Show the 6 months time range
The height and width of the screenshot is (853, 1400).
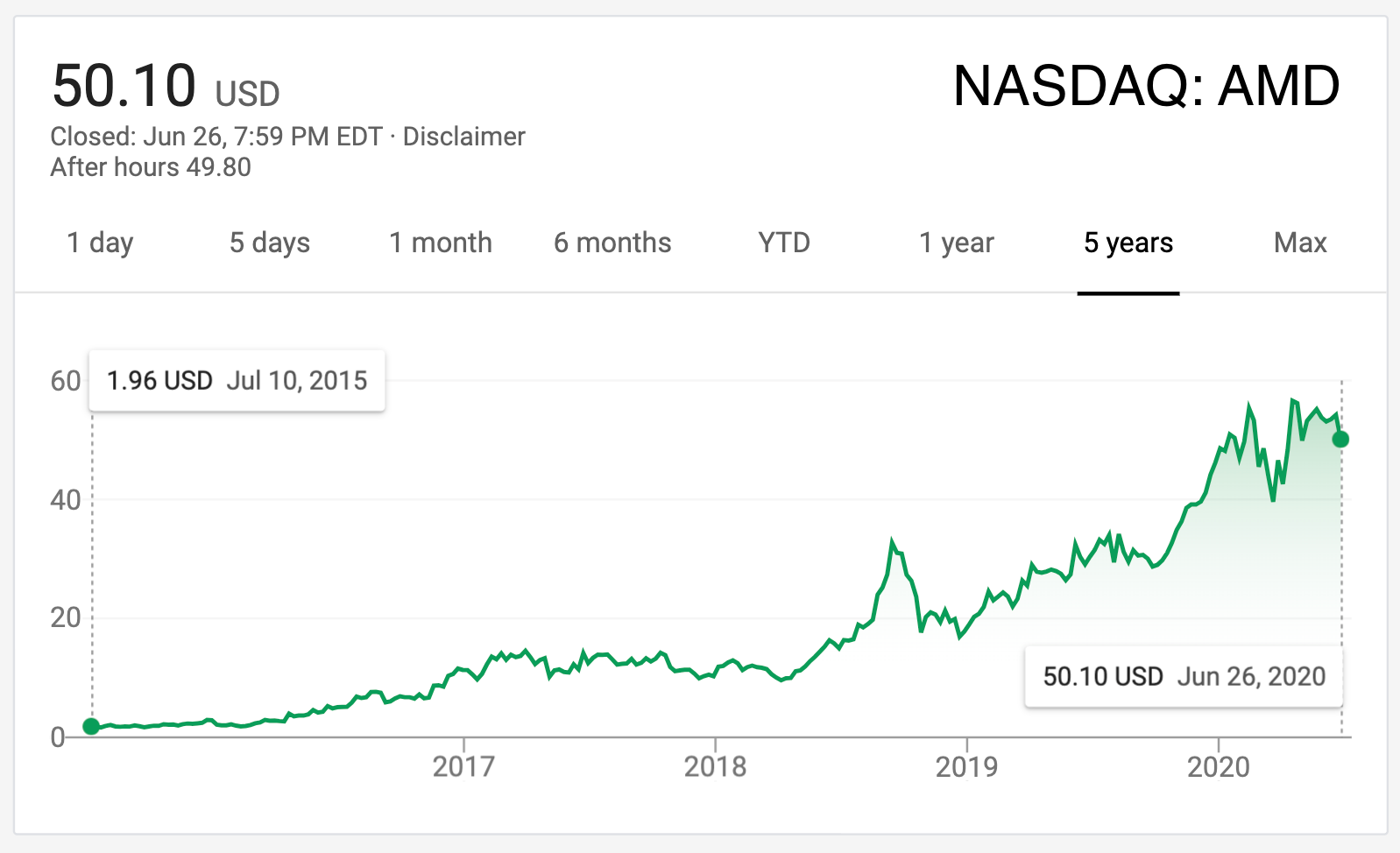point(612,243)
